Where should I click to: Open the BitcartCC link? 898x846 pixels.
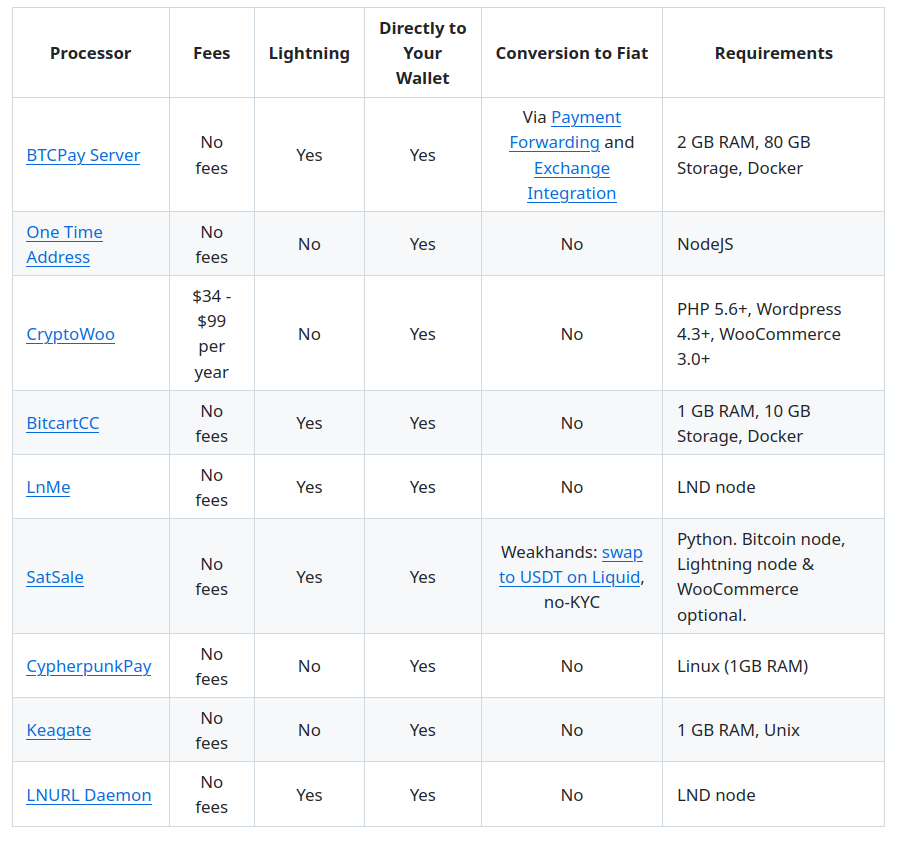tap(62, 423)
